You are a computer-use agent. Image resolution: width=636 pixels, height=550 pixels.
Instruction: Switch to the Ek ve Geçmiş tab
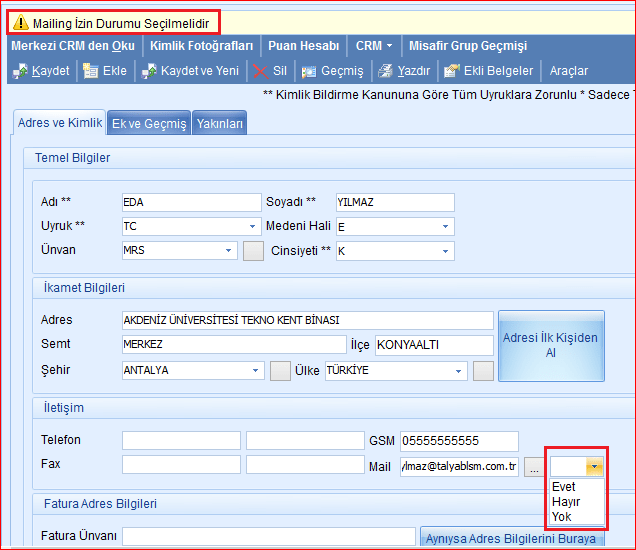[x=149, y=123]
